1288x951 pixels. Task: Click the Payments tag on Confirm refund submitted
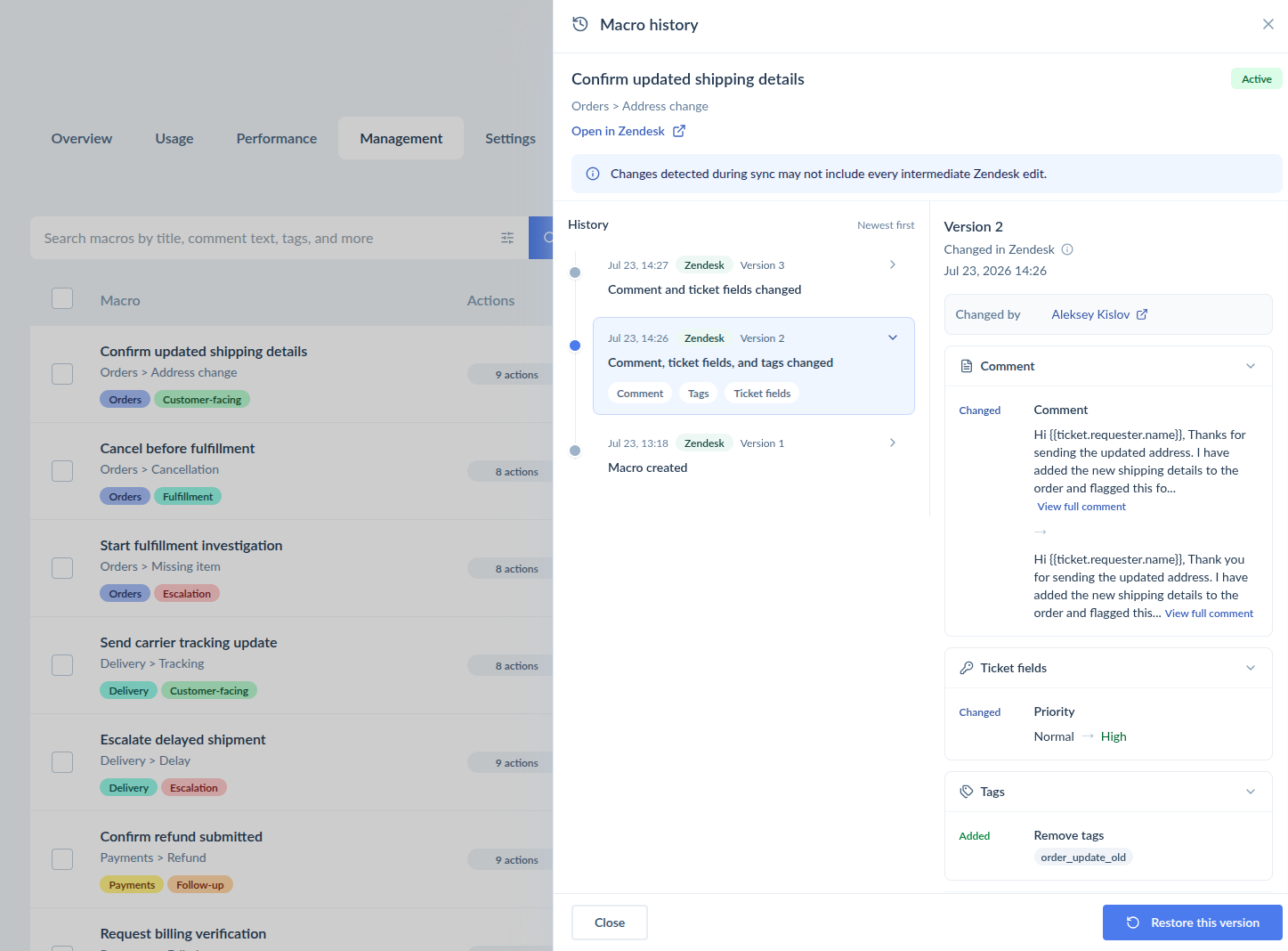point(132,885)
